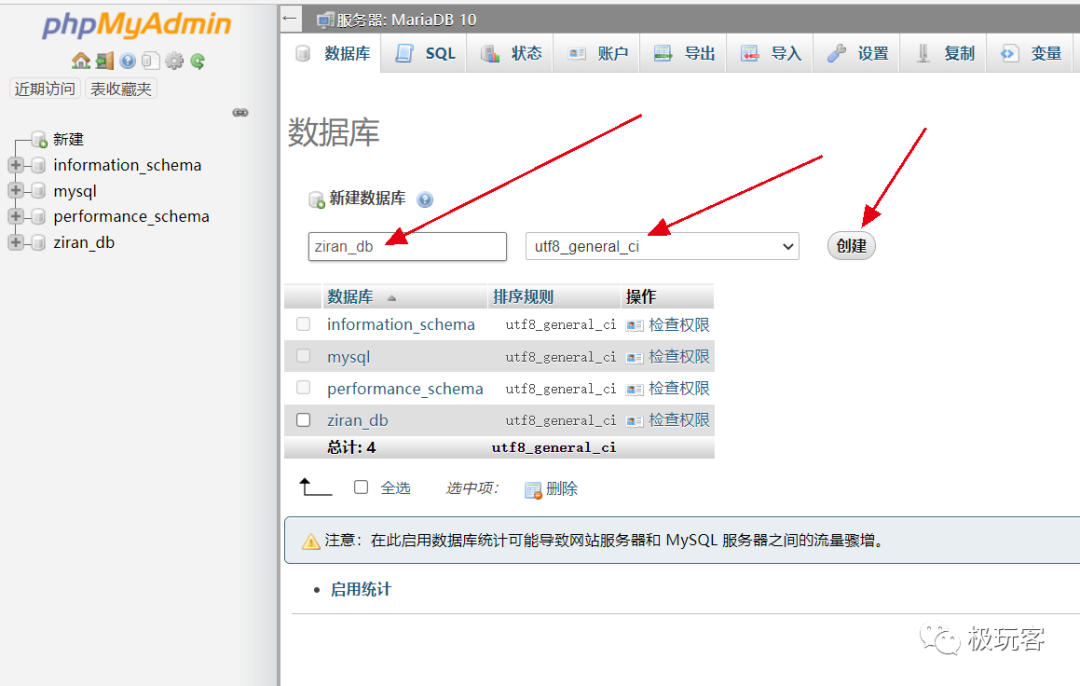This screenshot has height=686, width=1080.
Task: Open navigation panel settings gear icon
Action: [x=174, y=61]
